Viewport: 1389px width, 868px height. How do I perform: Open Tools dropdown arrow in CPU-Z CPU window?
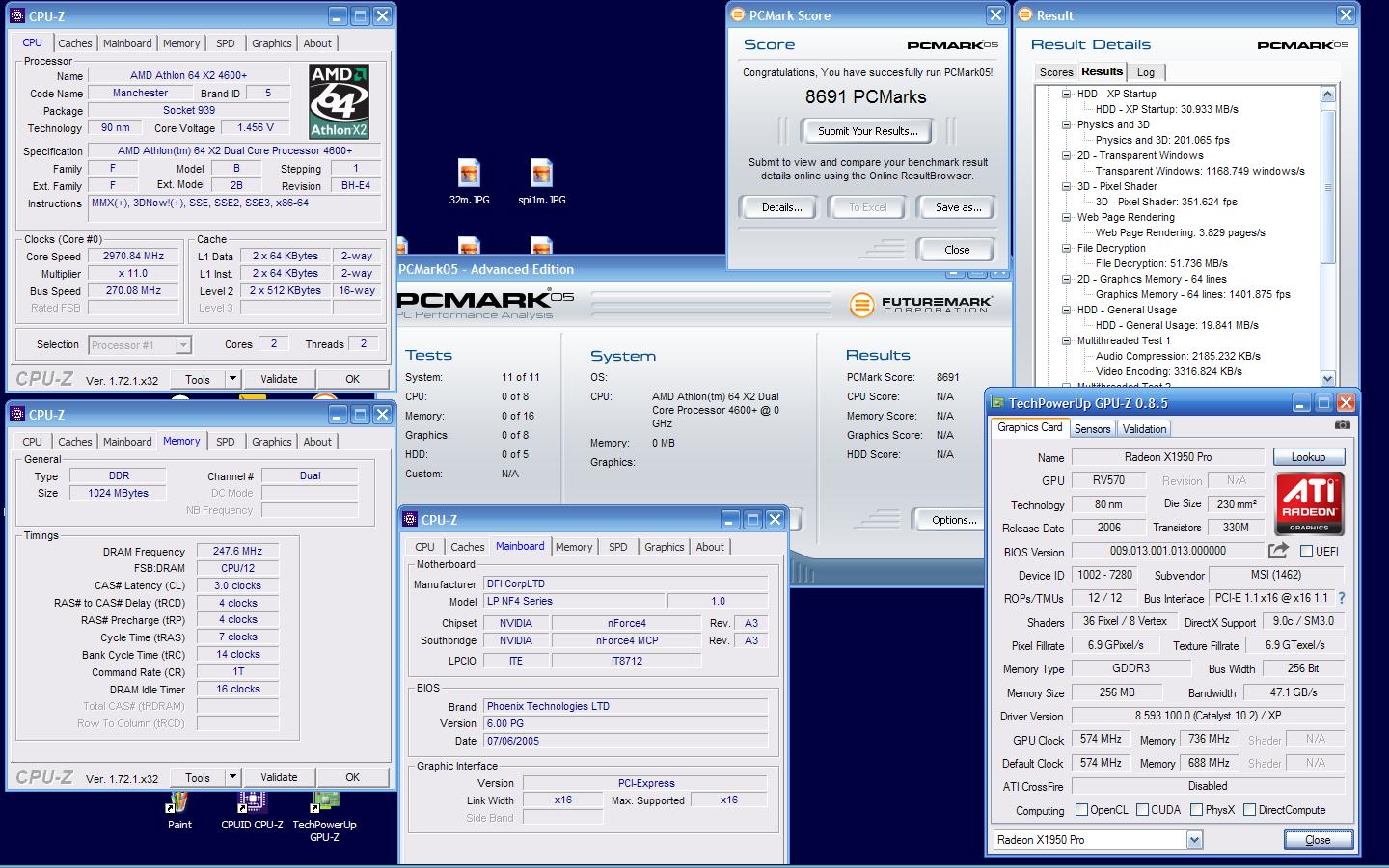coord(231,379)
